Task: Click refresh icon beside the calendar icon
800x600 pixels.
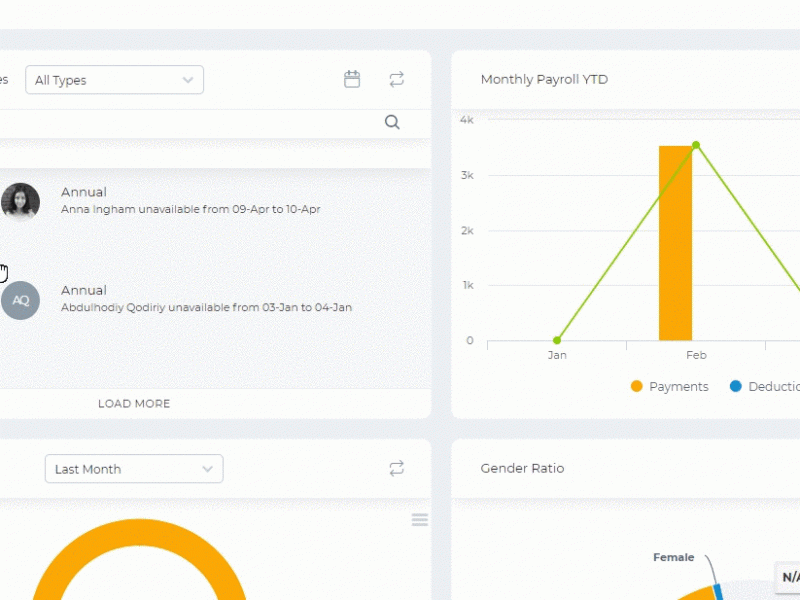Action: [x=396, y=79]
